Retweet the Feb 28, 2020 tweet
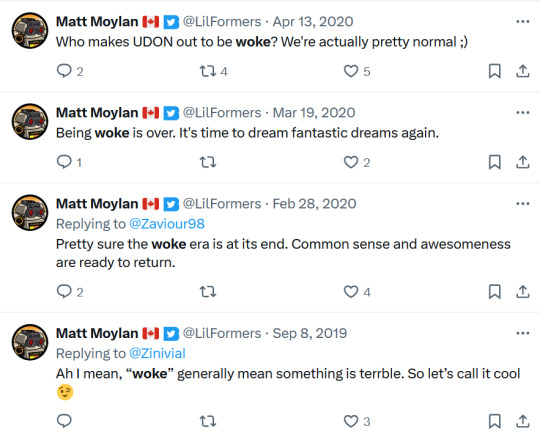 208,292
